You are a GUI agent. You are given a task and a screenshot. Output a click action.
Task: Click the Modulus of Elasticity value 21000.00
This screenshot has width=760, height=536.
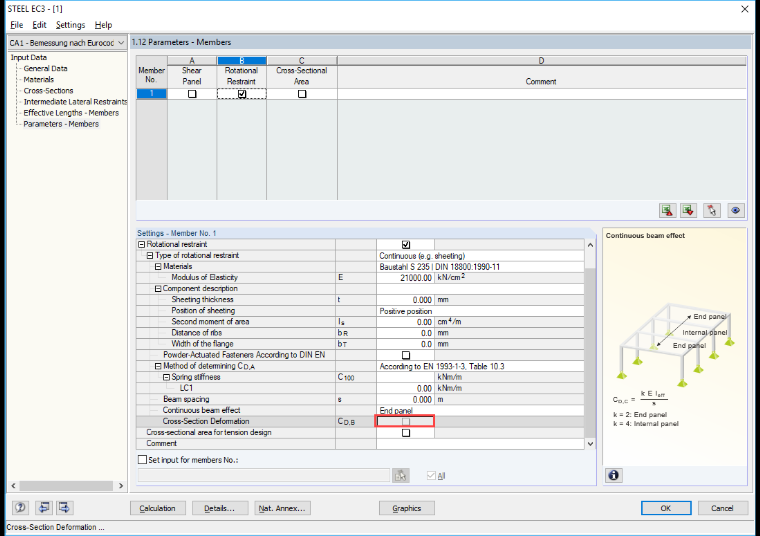(x=405, y=278)
